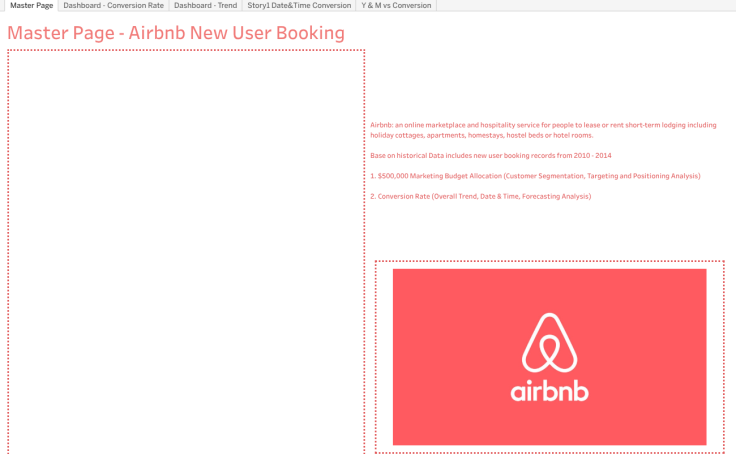Image resolution: width=736 pixels, height=454 pixels.
Task: Open Story1 Date&Time Conversion tab
Action: tap(299, 6)
